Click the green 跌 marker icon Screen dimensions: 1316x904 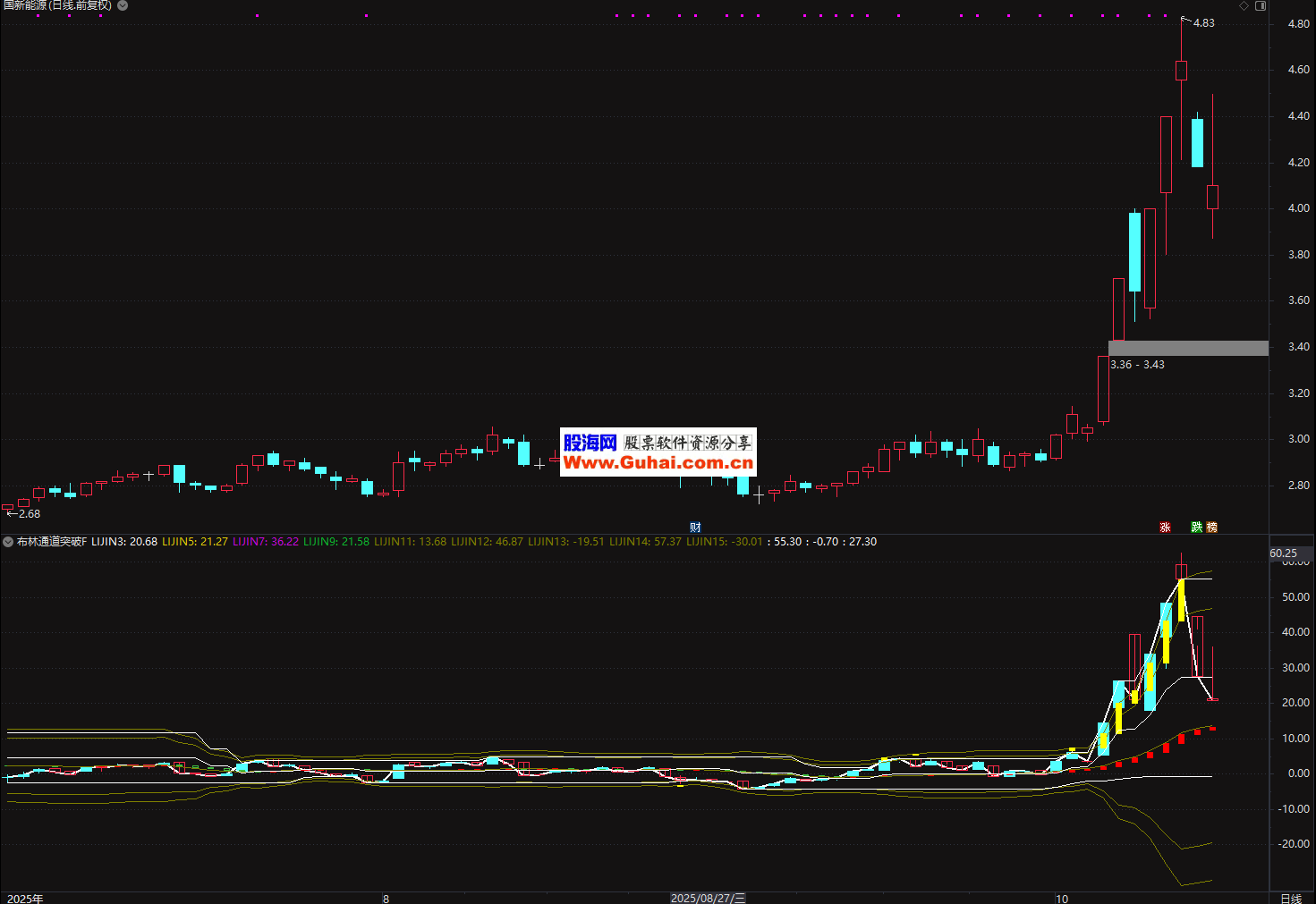(x=1196, y=528)
